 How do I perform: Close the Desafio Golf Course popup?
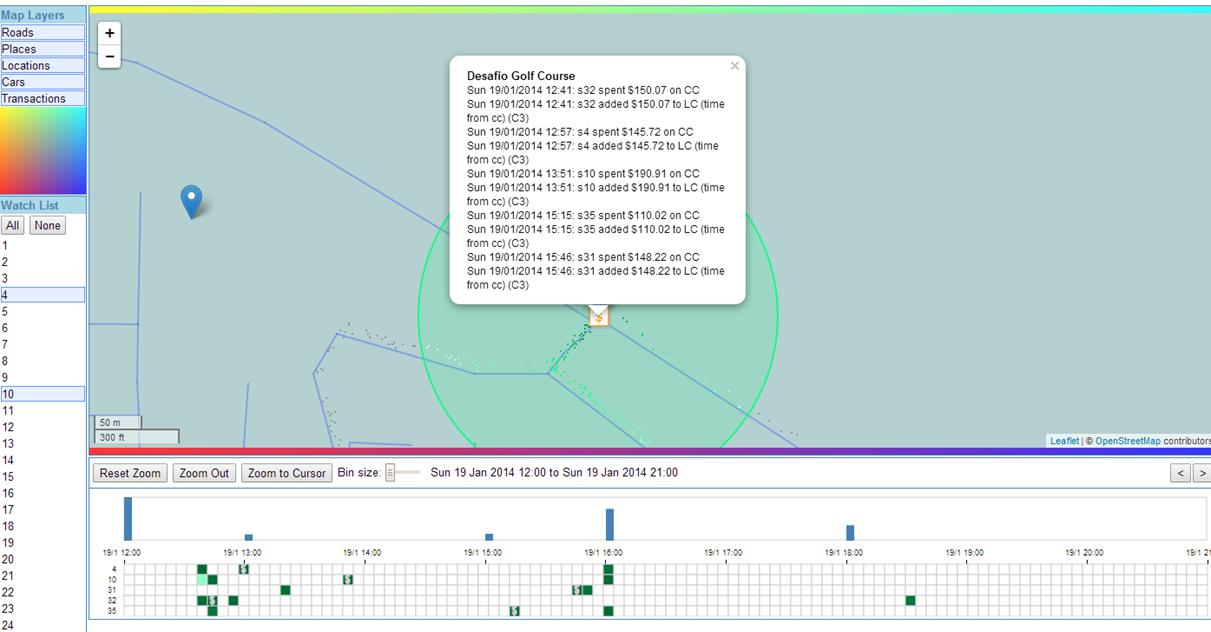click(735, 66)
